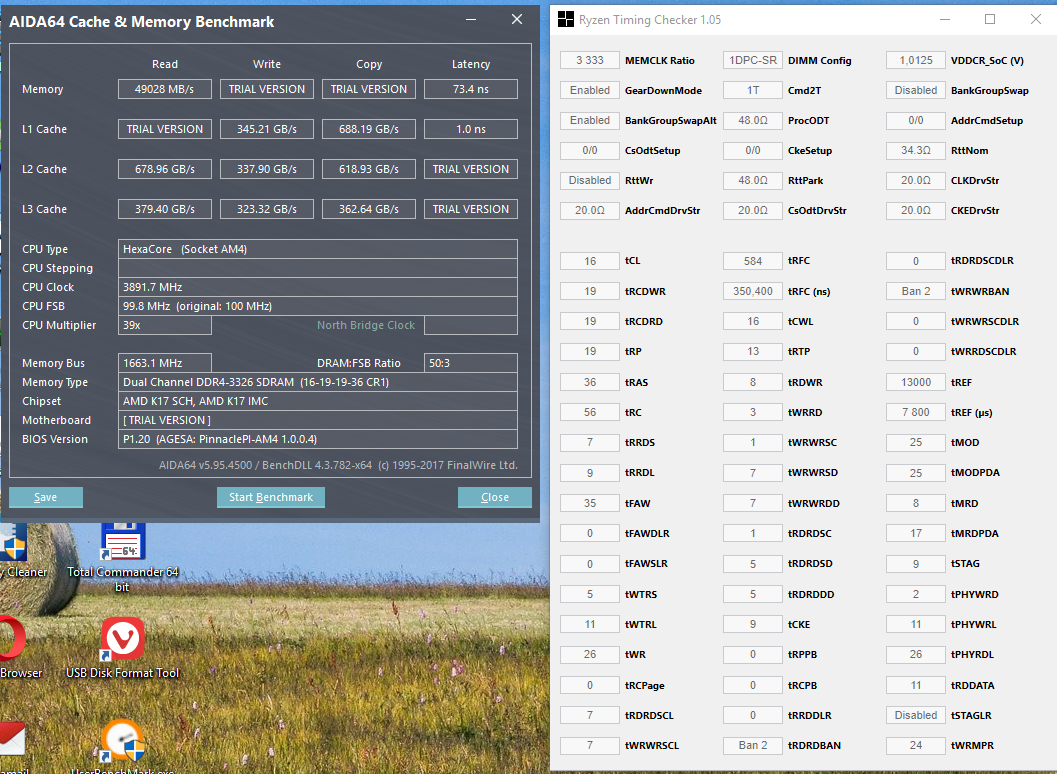Click the tWRWRBAN Ban 2 value
Viewport: 1057px width, 774px height.
click(916, 291)
